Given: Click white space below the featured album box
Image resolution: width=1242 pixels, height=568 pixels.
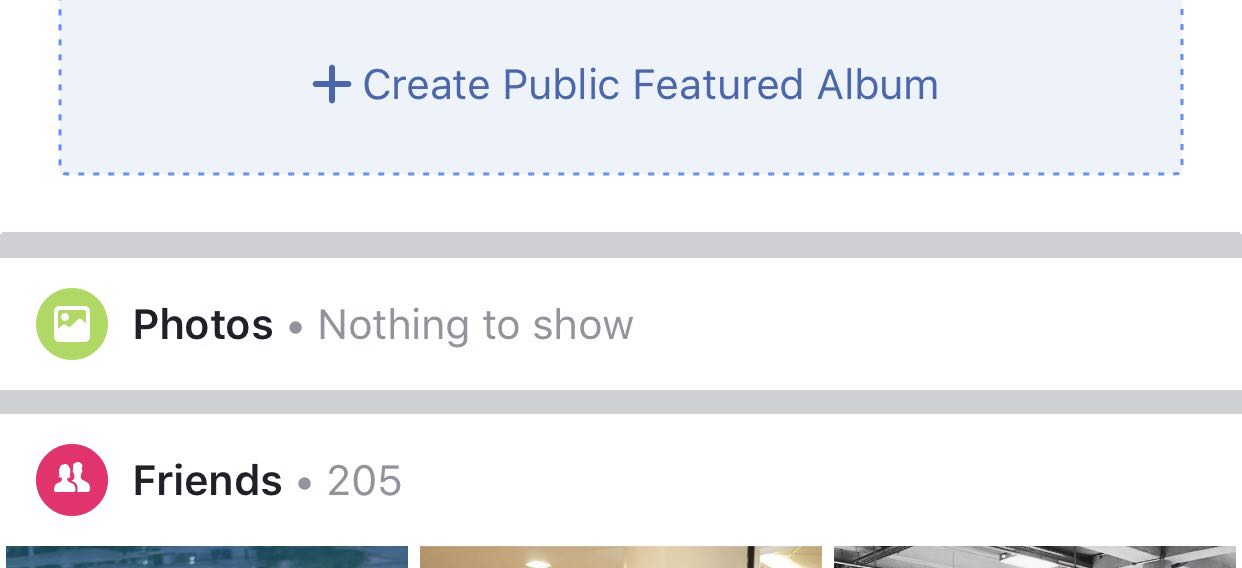Looking at the screenshot, I should pos(620,205).
